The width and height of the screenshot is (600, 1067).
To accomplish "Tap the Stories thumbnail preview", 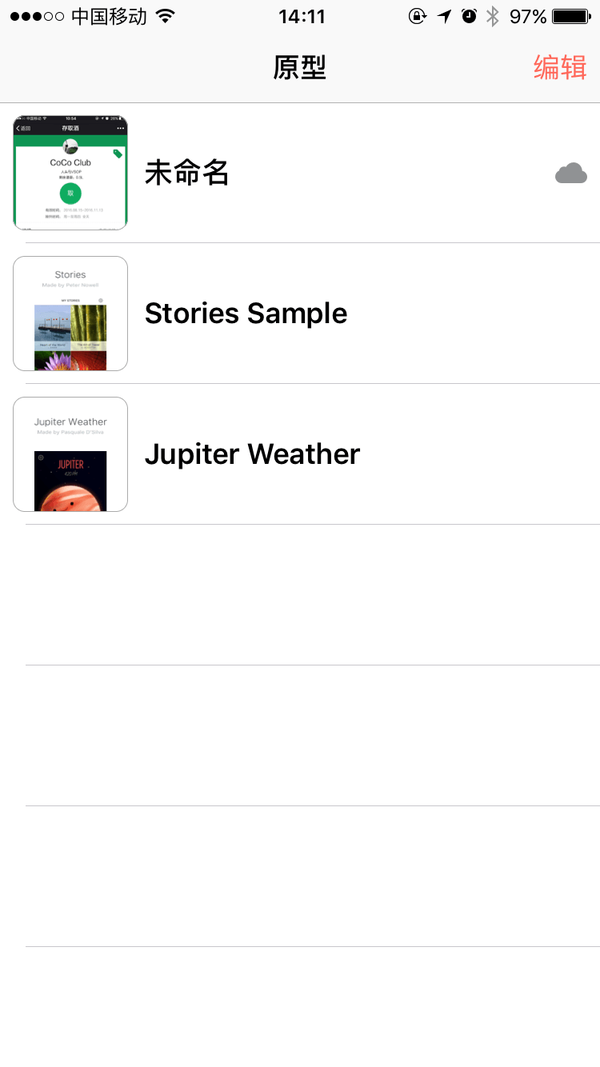I will point(70,313).
